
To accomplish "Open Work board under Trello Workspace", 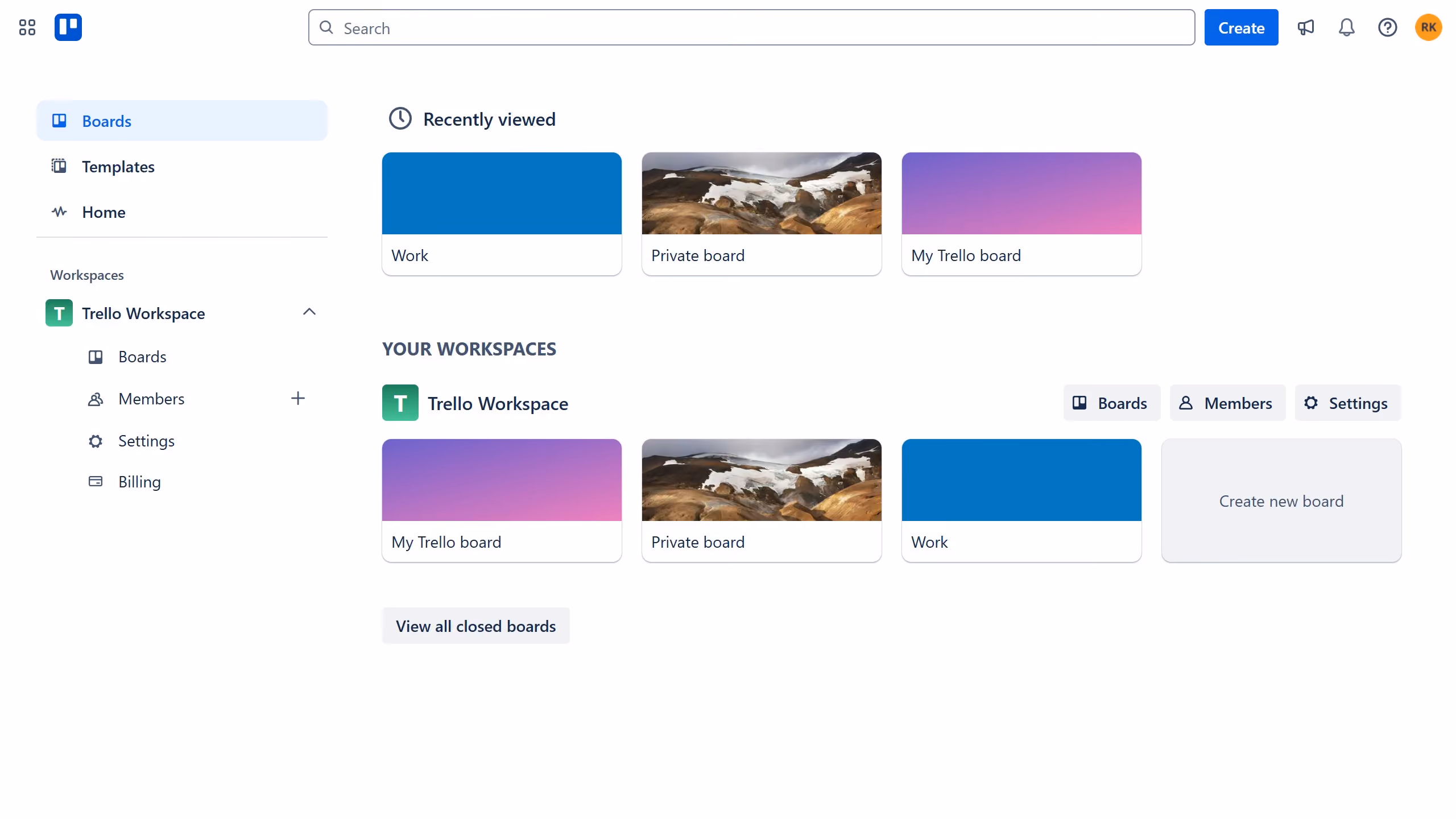I will pos(1021,500).
